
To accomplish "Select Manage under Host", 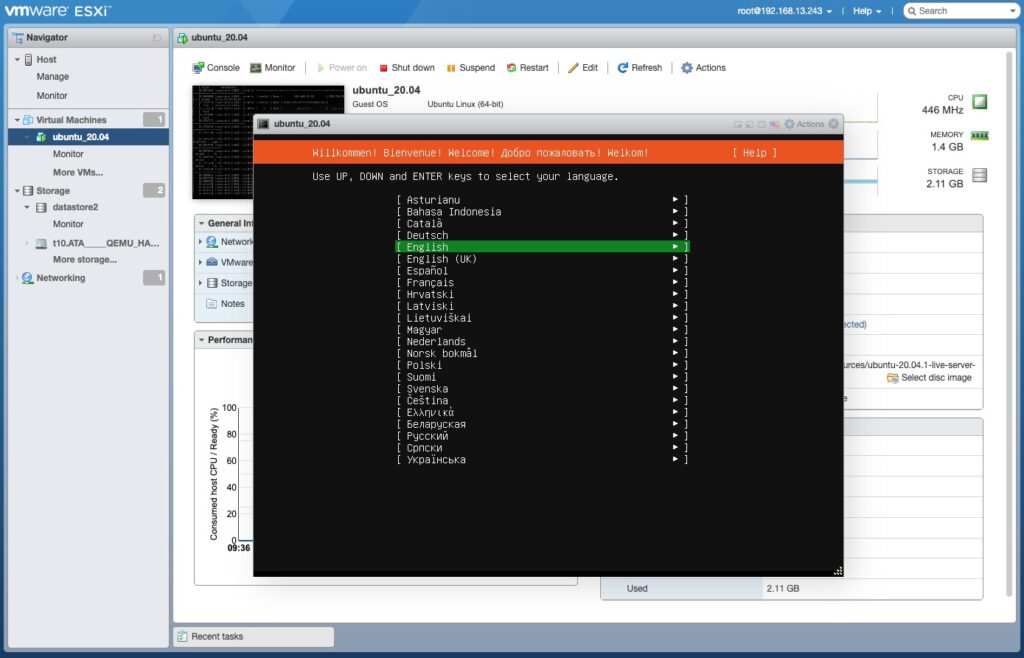I will point(53,76).
